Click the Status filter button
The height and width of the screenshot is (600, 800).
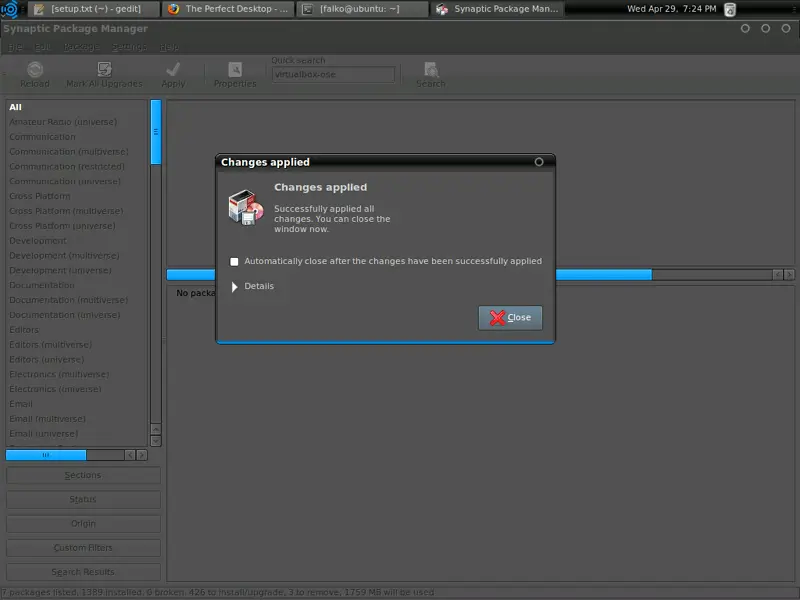(83, 499)
